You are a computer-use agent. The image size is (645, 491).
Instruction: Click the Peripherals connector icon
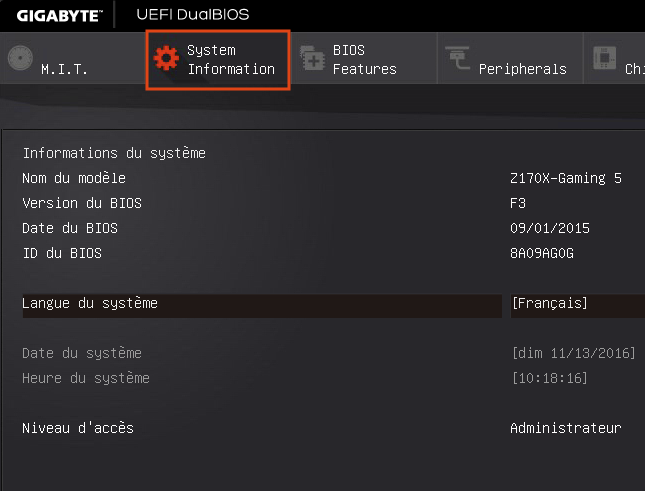click(x=457, y=58)
